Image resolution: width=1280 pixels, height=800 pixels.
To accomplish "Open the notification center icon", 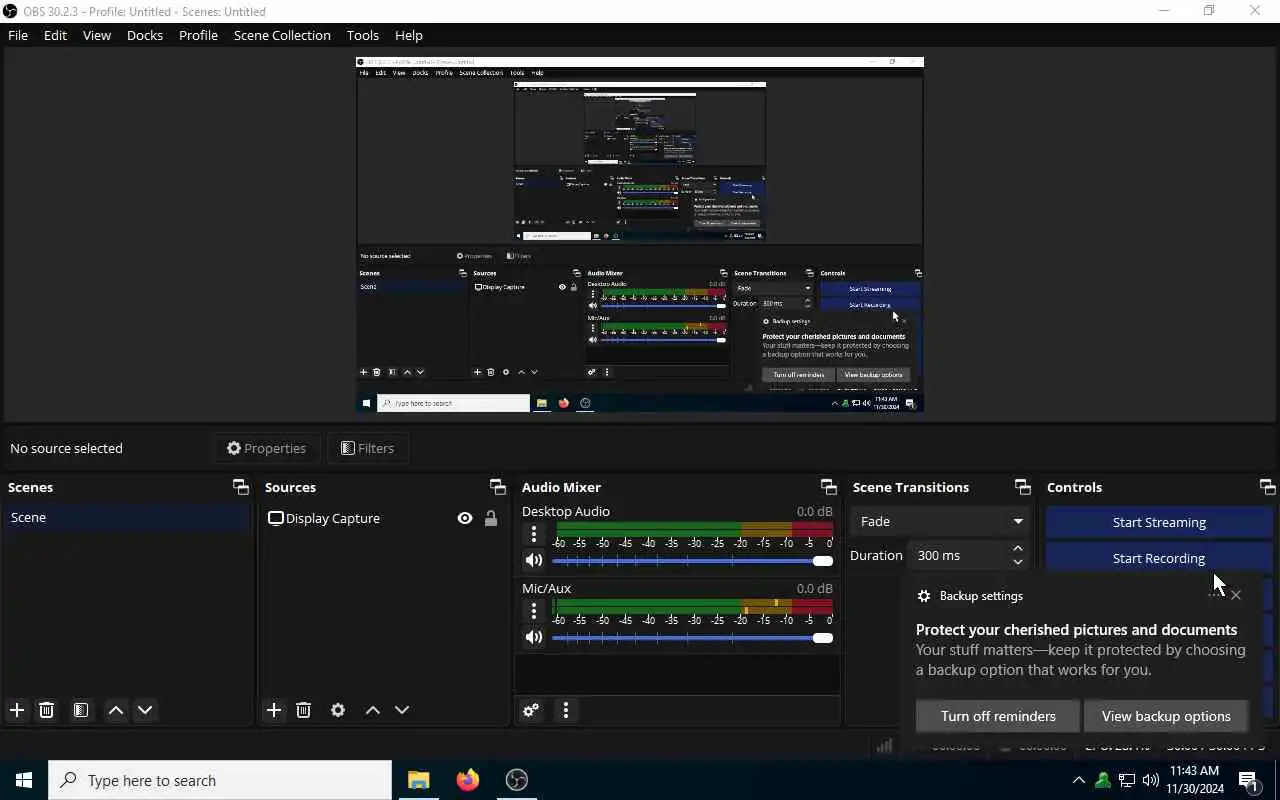I will click(1249, 780).
